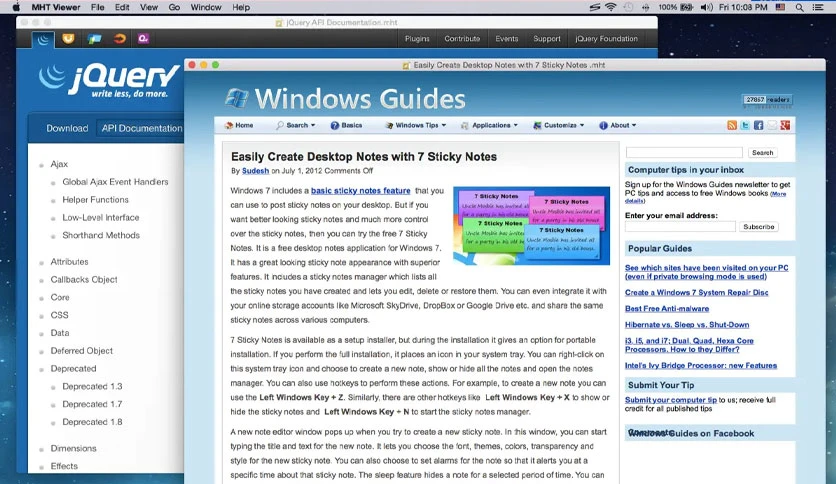Select the API Documentation tab in jQuery window
Image resolution: width=836 pixels, height=484 pixels.
141,128
